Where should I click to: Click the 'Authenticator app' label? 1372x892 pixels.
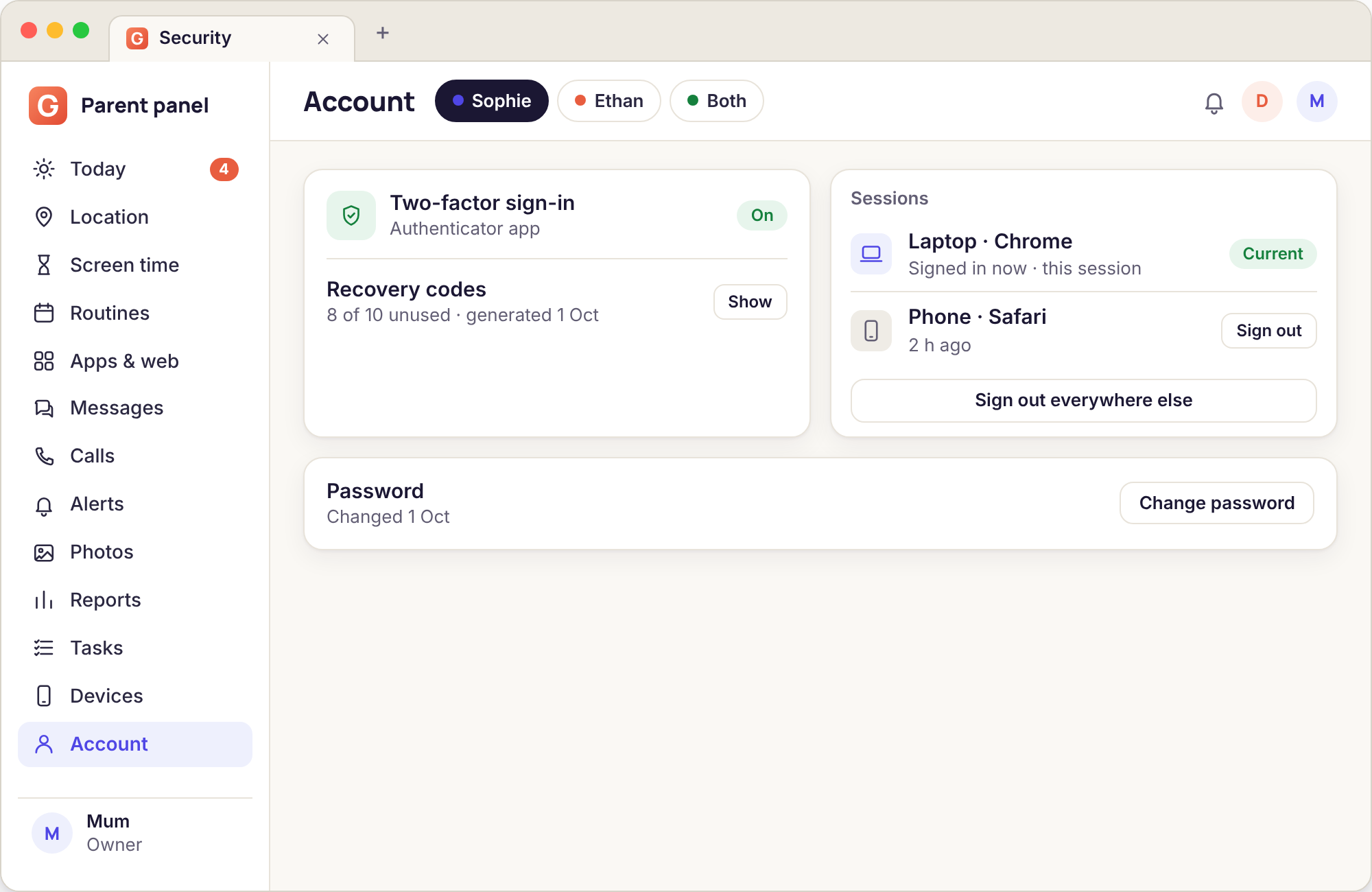(x=465, y=228)
